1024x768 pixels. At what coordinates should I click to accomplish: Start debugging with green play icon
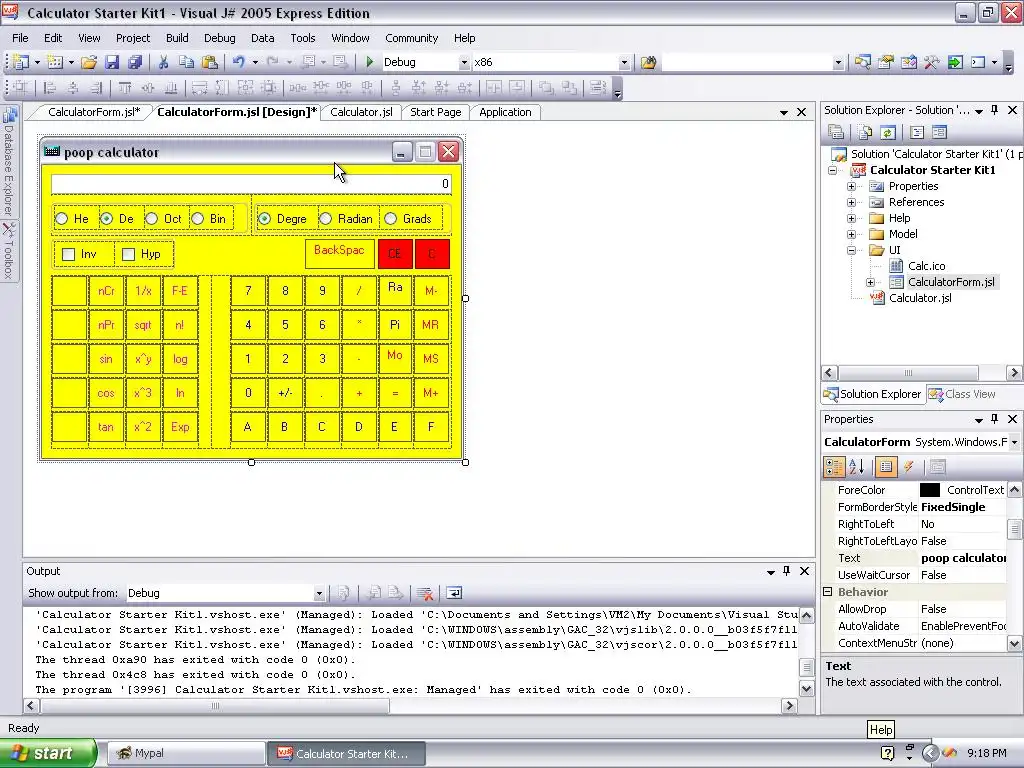pos(370,62)
